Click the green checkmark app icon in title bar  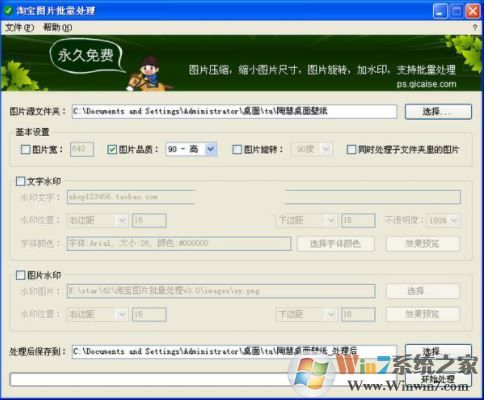click(8, 10)
